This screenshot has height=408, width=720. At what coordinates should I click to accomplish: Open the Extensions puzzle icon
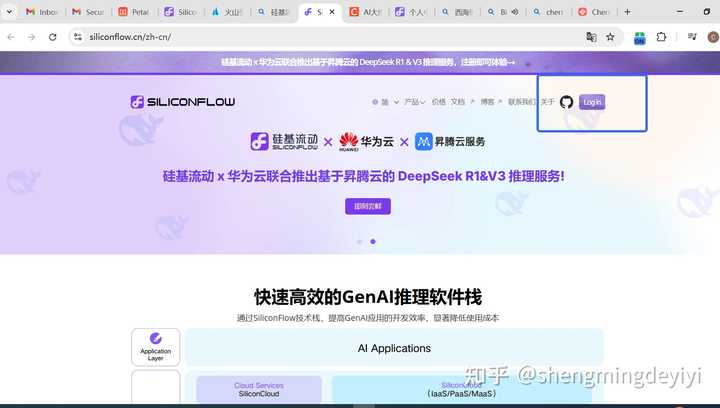661,37
